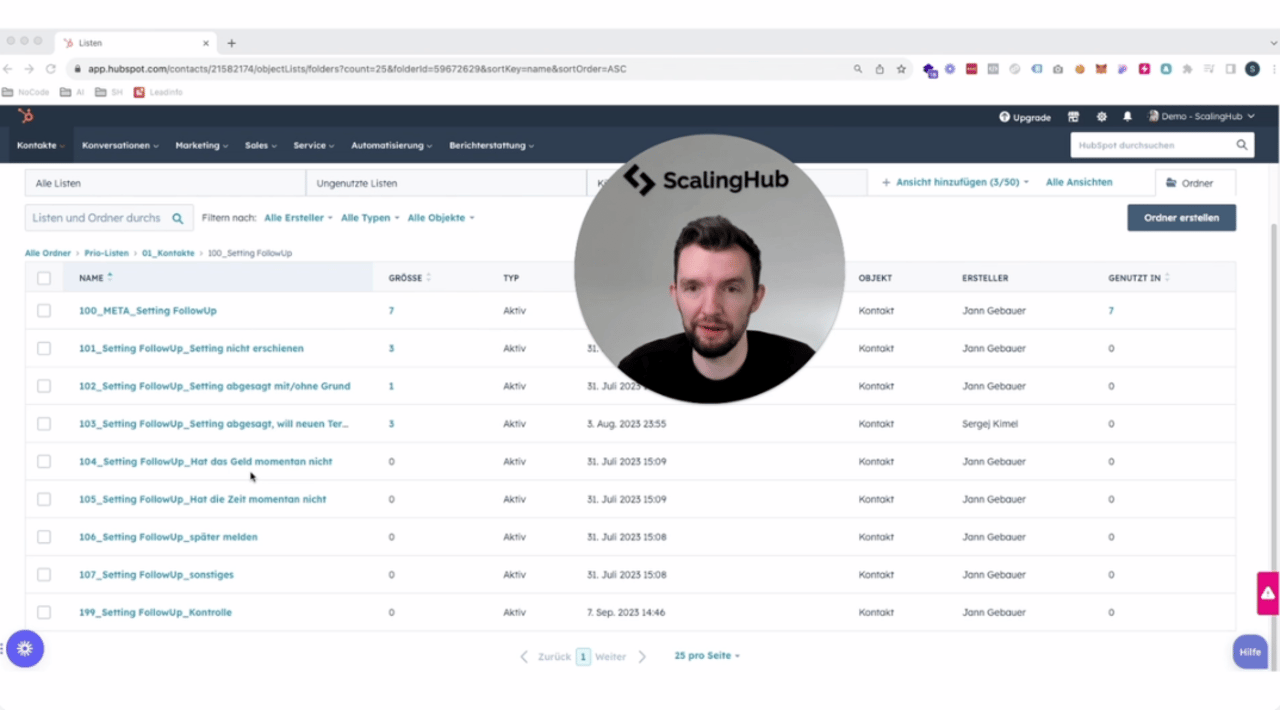Close the Listen browser tab
This screenshot has width=1280, height=710.
coord(206,43)
